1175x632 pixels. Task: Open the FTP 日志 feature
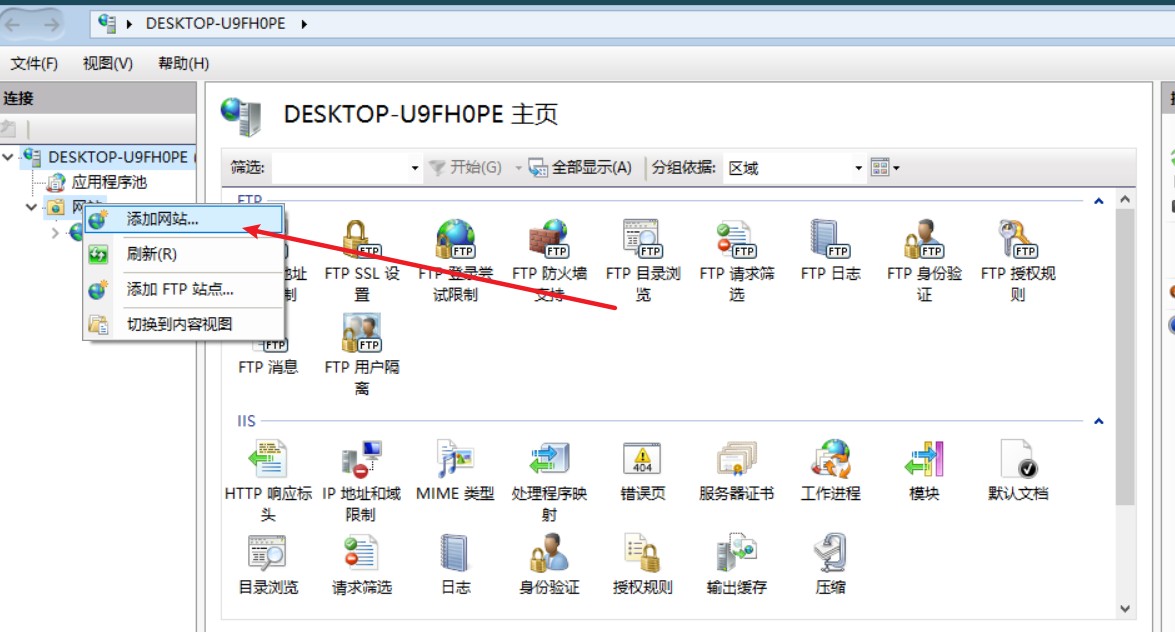[830, 250]
